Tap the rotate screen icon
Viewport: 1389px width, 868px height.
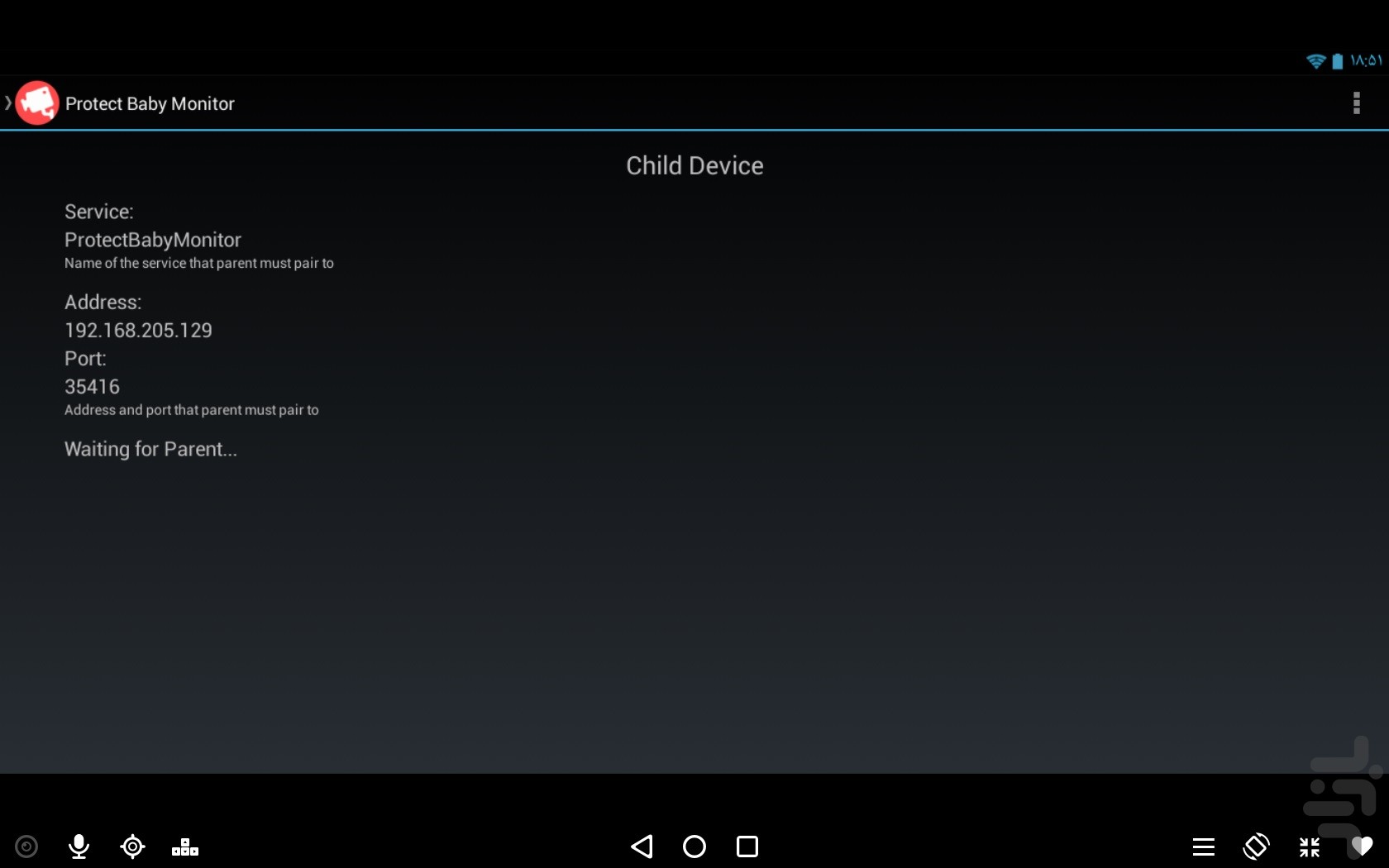click(1256, 847)
